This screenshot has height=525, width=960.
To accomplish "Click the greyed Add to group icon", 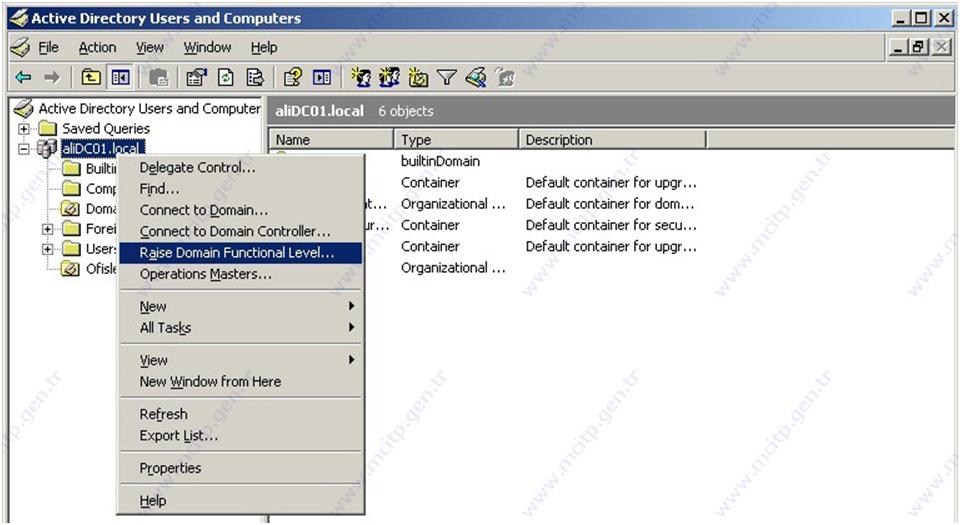I will click(x=505, y=77).
